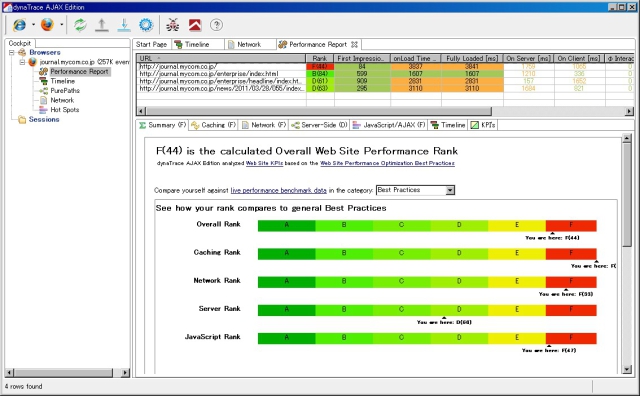Click the Cockpit panel tab
640x396 pixels.
tap(20, 43)
